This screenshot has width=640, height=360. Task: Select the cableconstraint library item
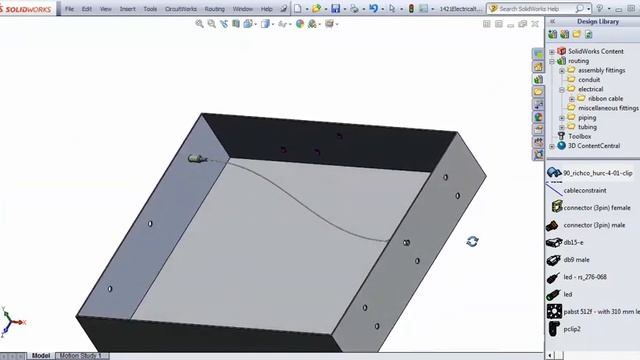coord(585,191)
